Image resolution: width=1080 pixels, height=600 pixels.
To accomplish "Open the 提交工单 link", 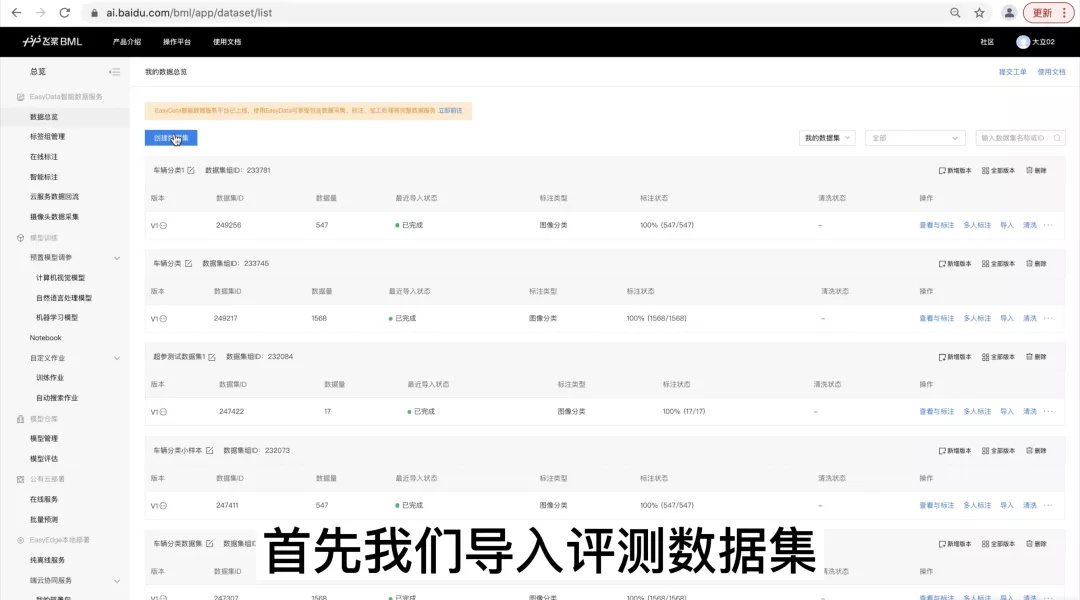I will 1012,72.
